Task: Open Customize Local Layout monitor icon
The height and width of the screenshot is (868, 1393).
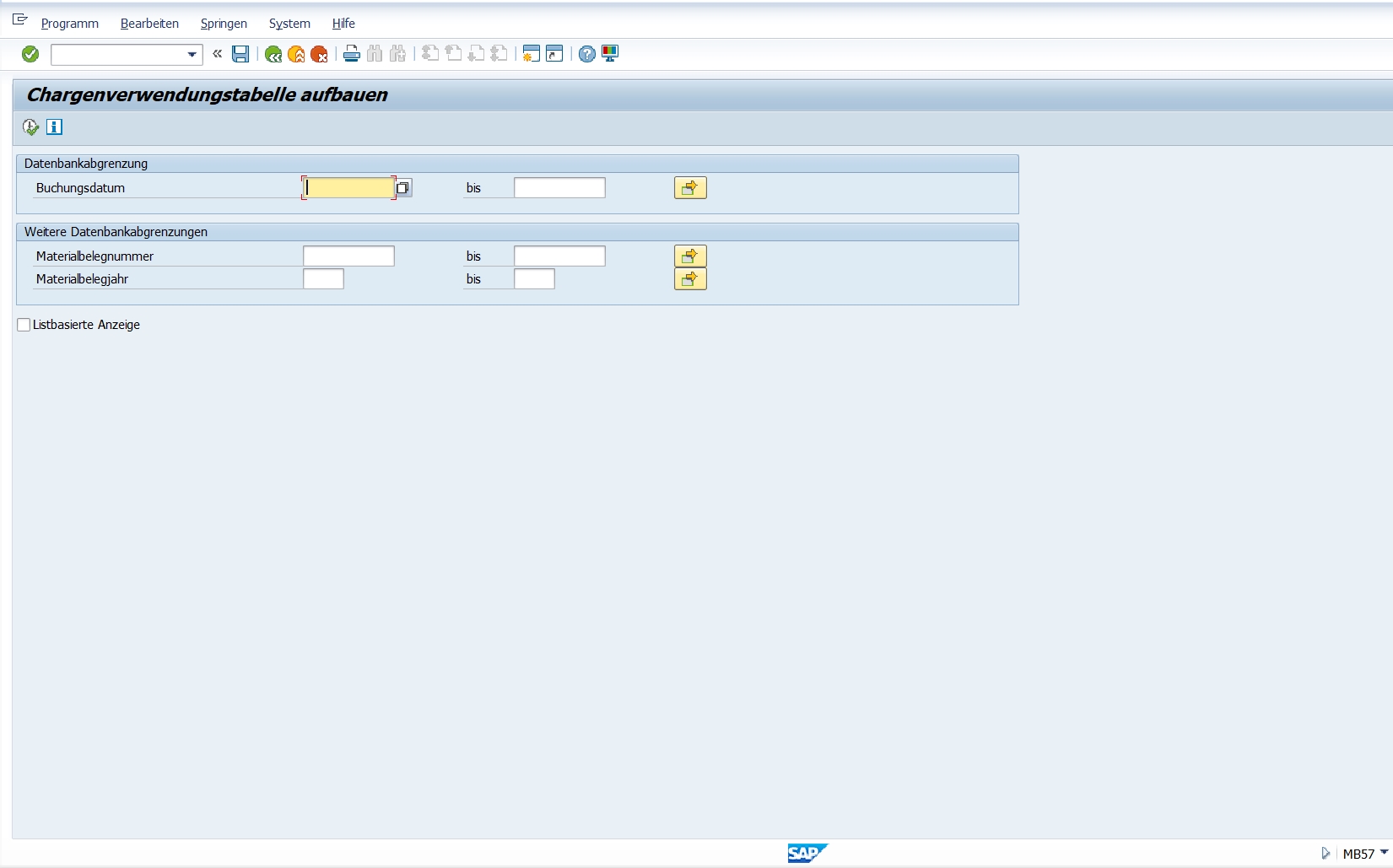Action: [610, 54]
